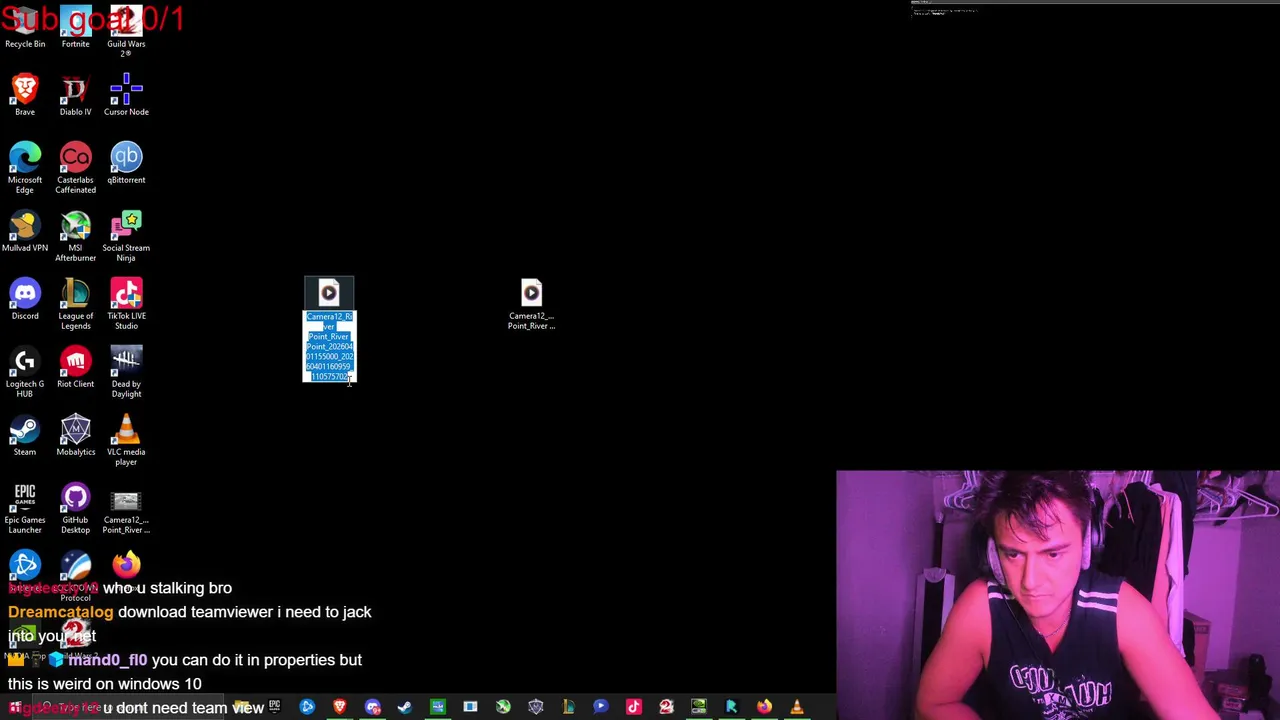Image resolution: width=1280 pixels, height=720 pixels.
Task: Open VLC from the taskbar
Action: [797, 707]
